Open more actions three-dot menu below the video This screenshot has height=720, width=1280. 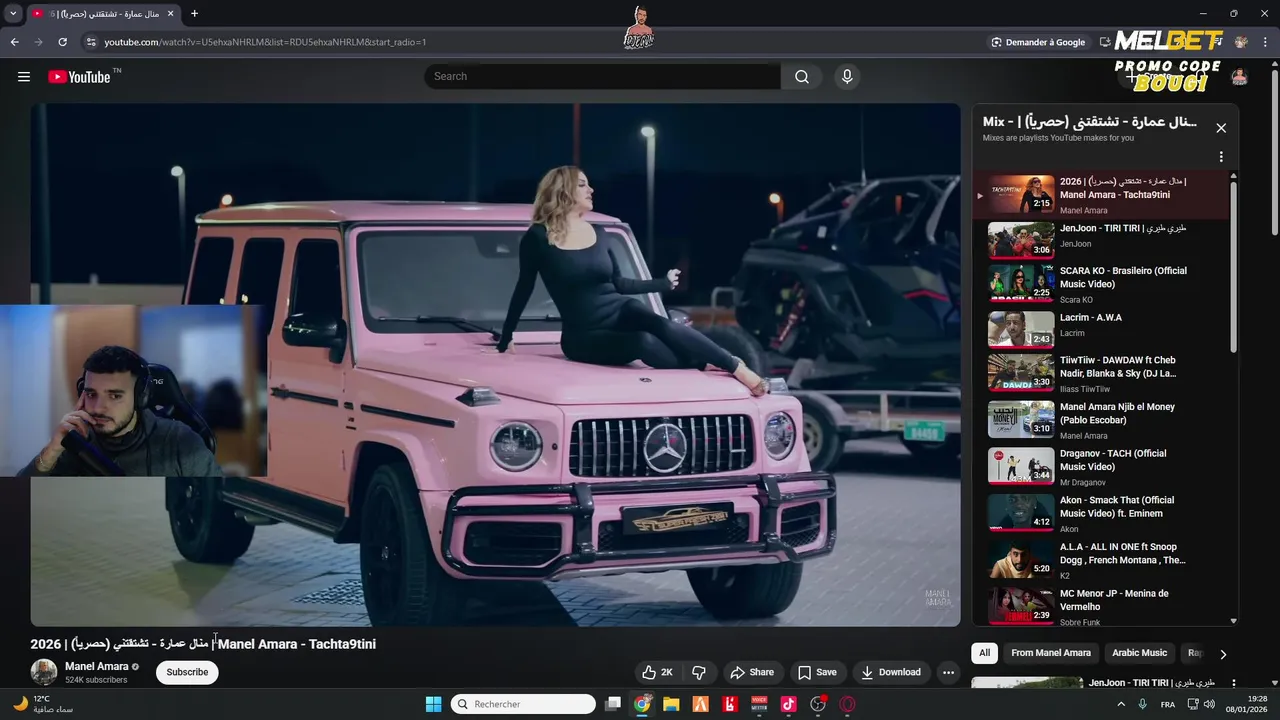pyautogui.click(x=948, y=672)
